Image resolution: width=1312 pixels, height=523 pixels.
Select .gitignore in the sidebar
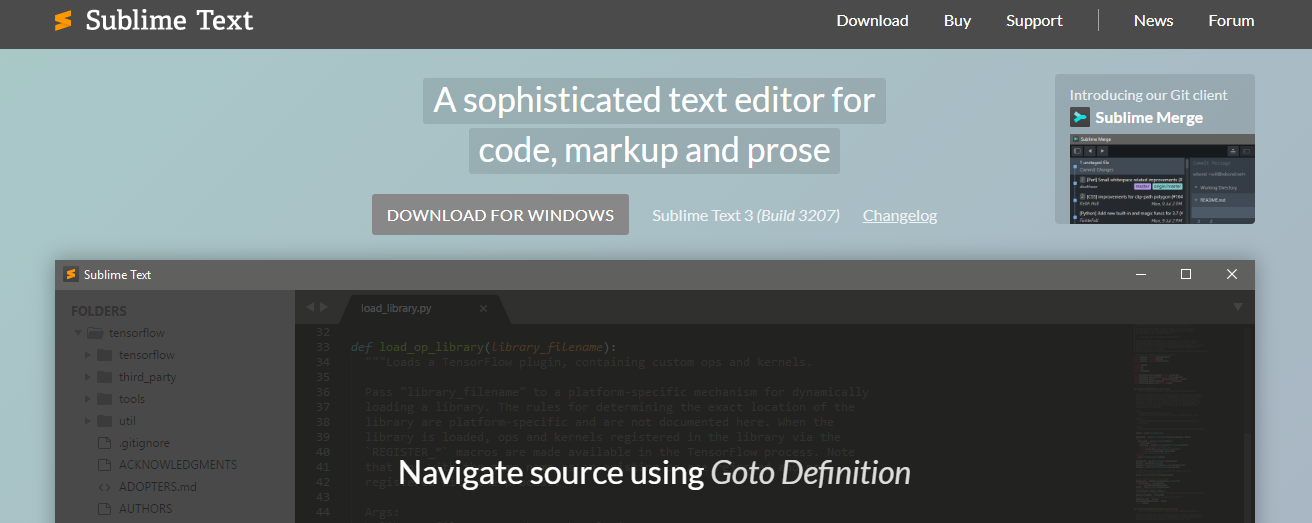144,443
